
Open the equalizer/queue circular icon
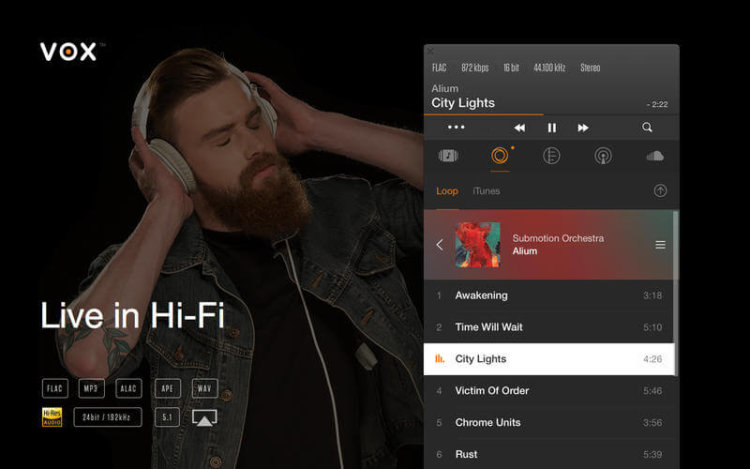pyautogui.click(x=551, y=156)
